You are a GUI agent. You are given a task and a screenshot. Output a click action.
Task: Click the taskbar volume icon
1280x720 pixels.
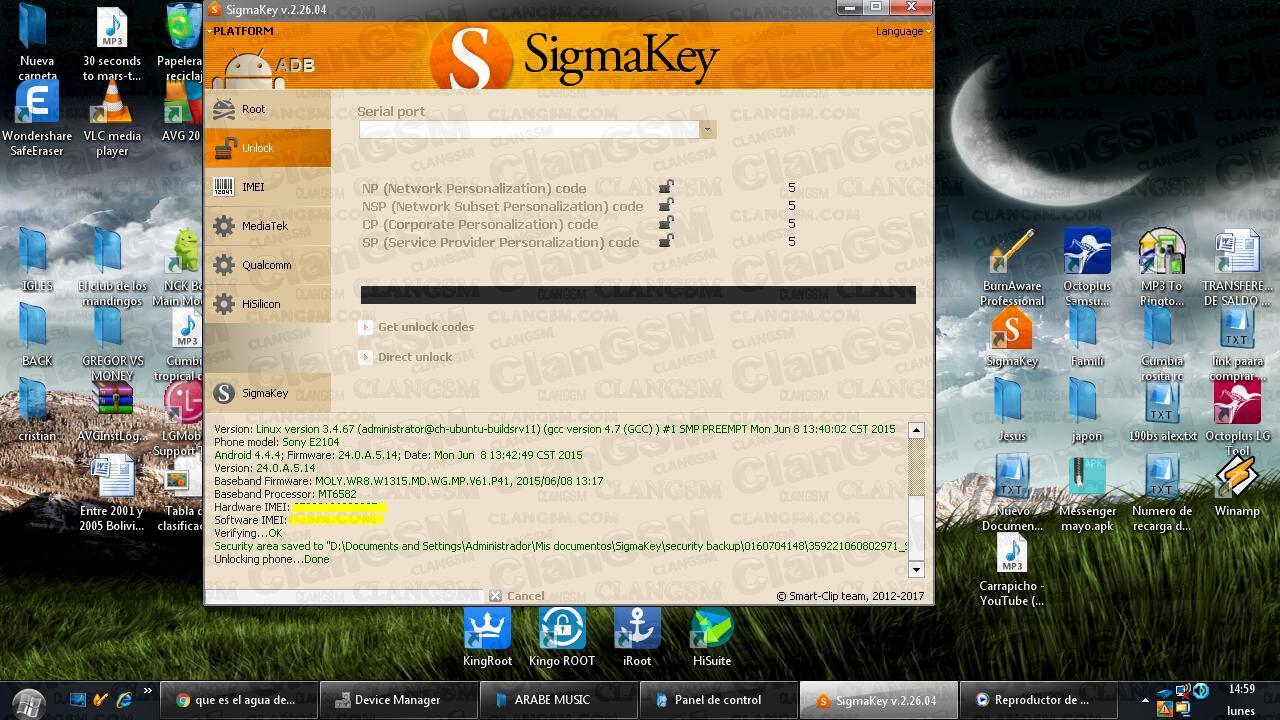(x=1201, y=690)
